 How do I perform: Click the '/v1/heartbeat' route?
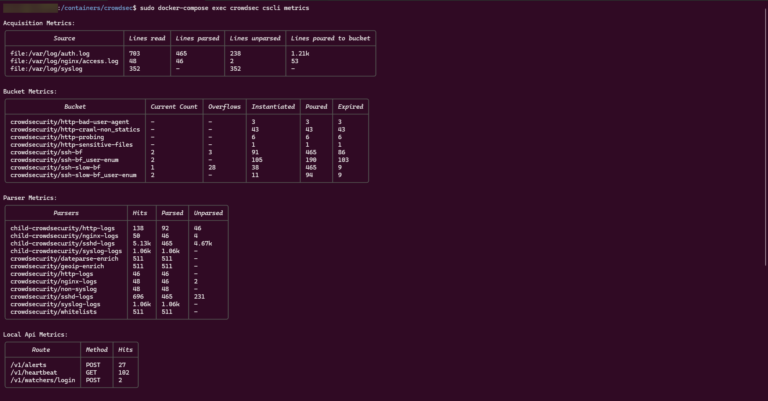(34, 373)
